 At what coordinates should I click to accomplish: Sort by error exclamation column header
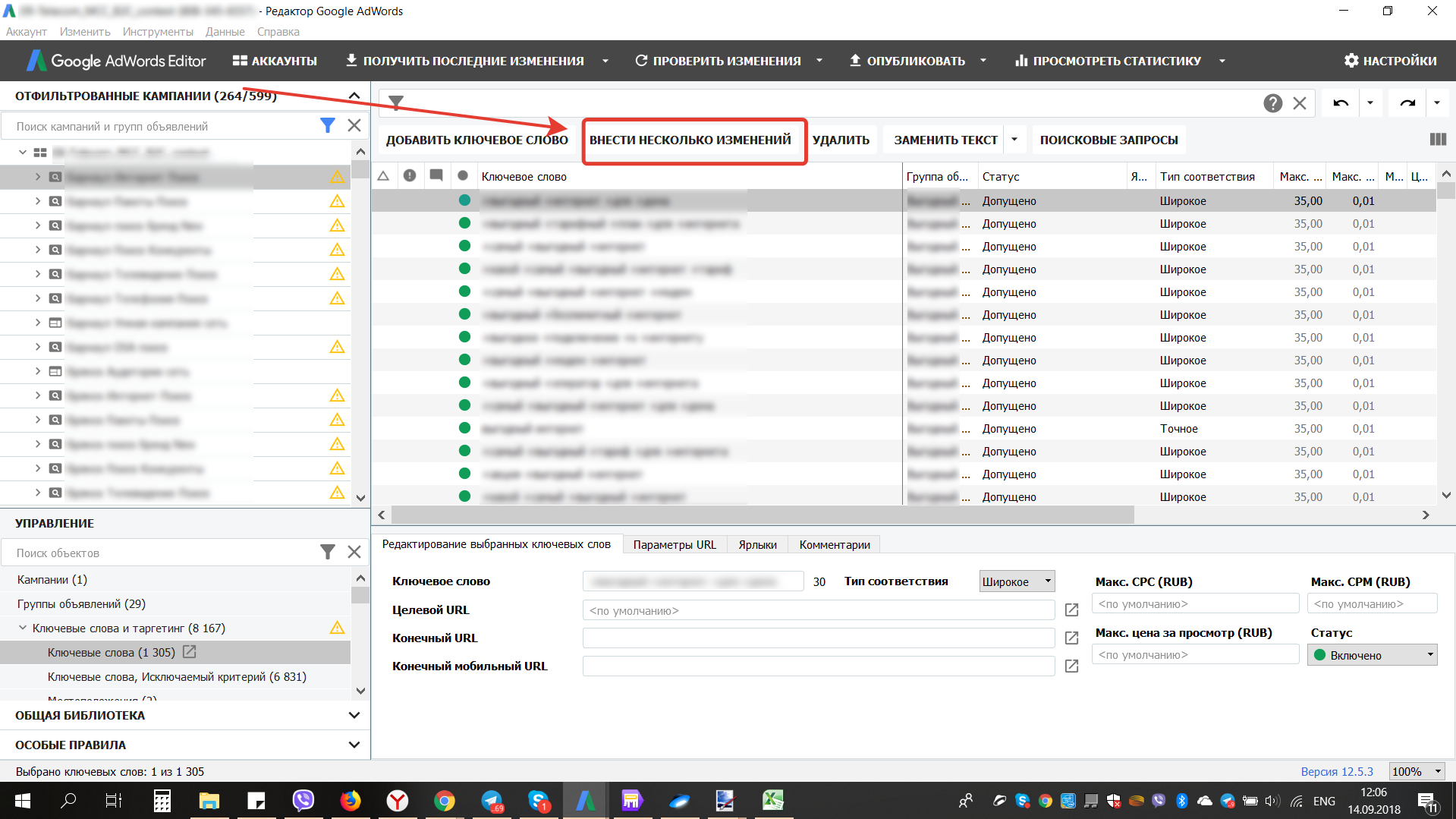[x=410, y=176]
